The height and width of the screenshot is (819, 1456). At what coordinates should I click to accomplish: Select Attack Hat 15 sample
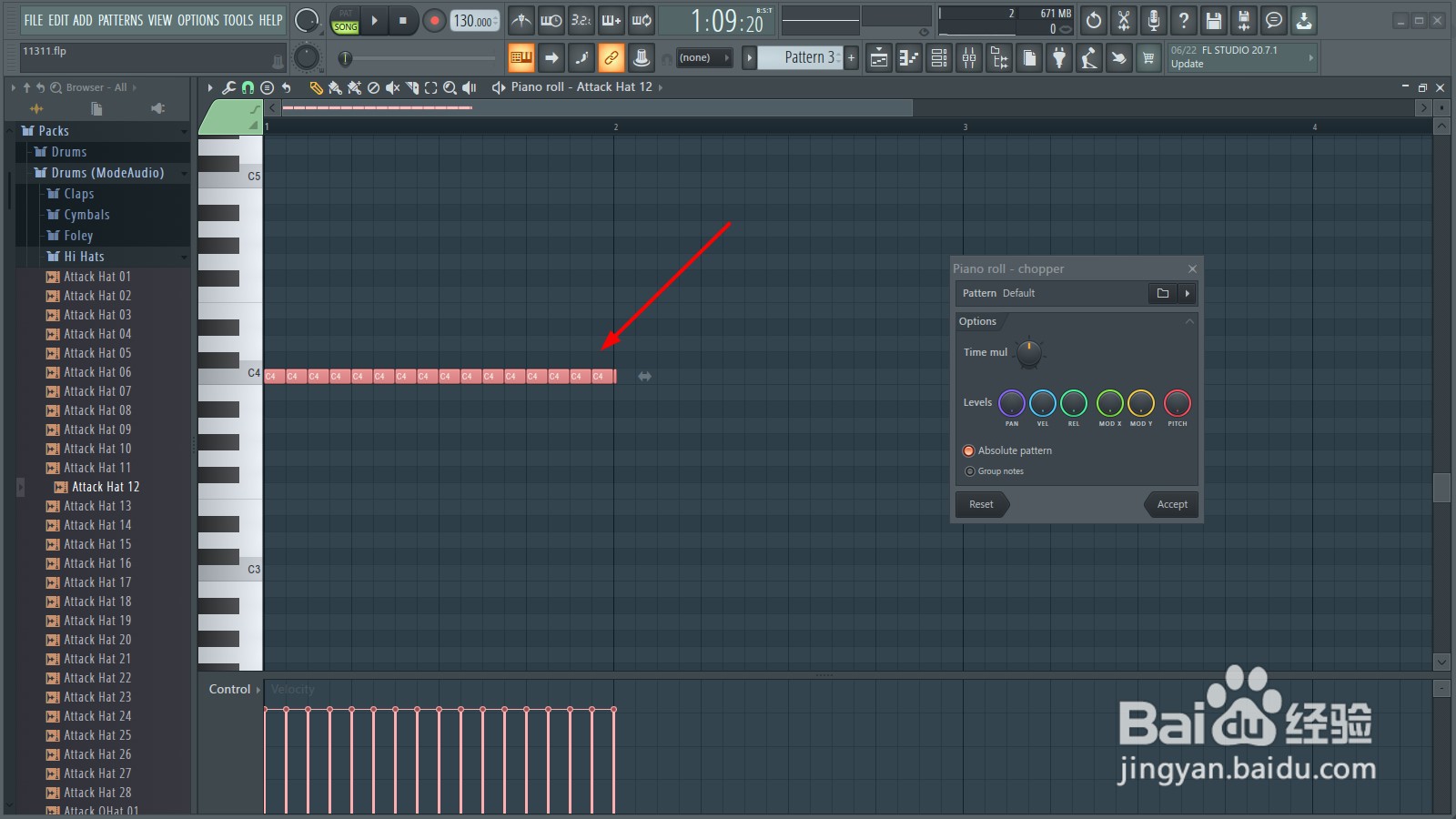[97, 544]
